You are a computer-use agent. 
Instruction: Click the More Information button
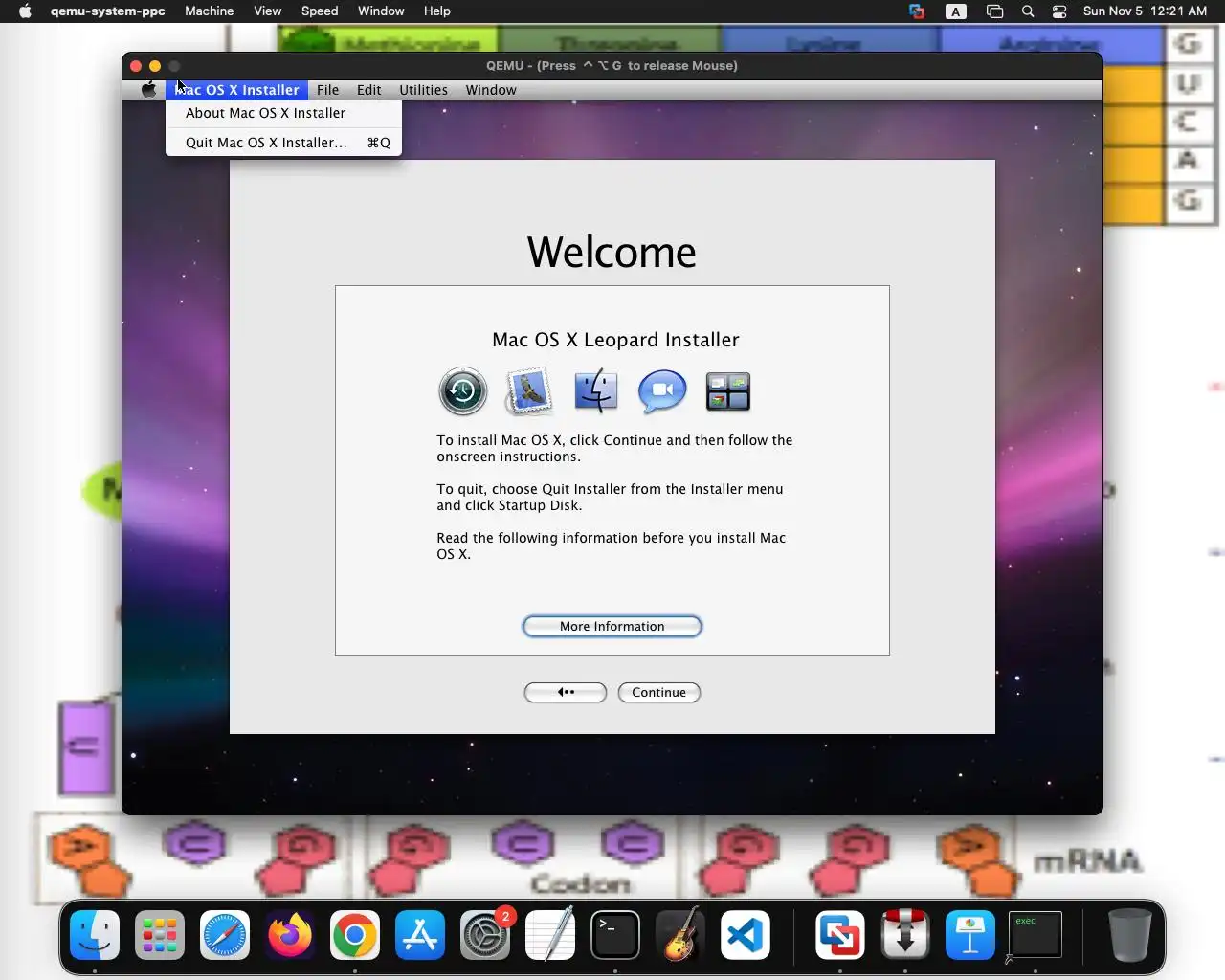tap(612, 627)
